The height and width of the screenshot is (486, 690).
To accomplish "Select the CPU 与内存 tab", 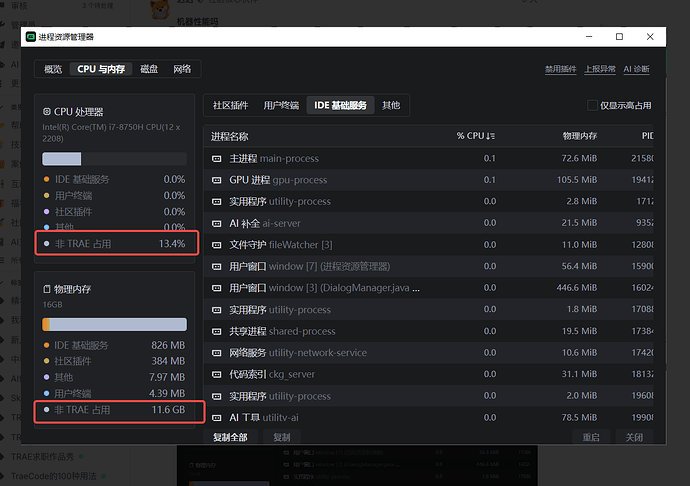I will tap(101, 69).
